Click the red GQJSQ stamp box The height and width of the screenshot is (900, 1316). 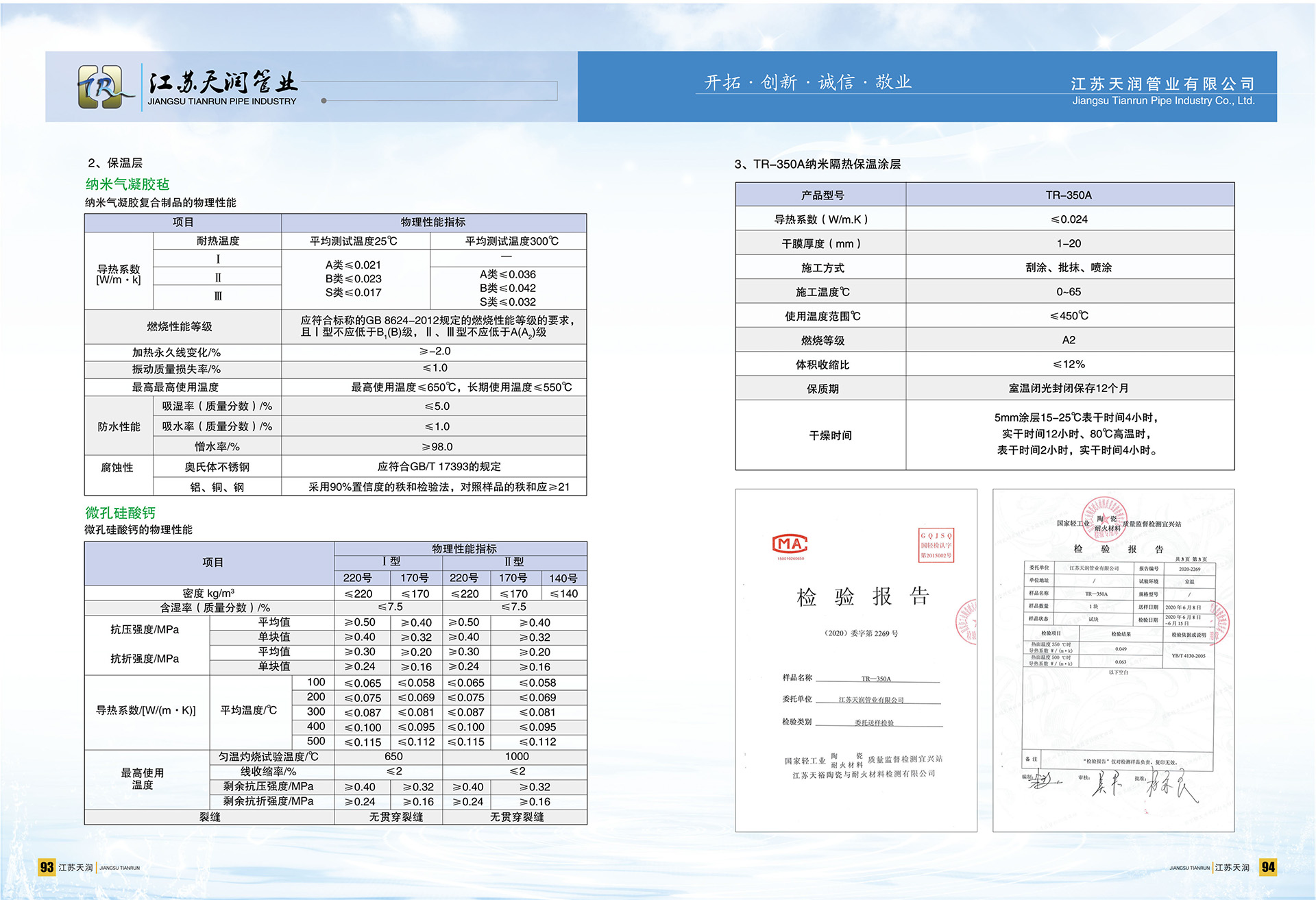[936, 545]
